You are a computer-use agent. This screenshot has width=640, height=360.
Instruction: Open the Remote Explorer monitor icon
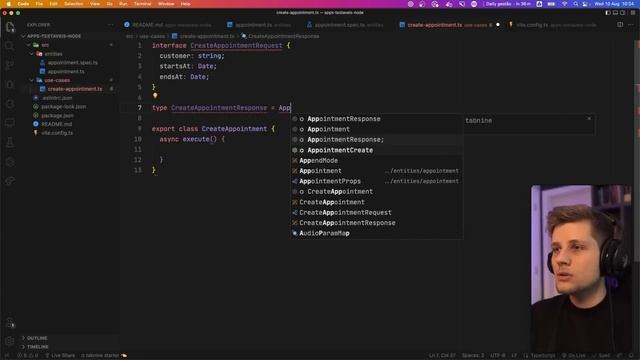click(x=10, y=123)
